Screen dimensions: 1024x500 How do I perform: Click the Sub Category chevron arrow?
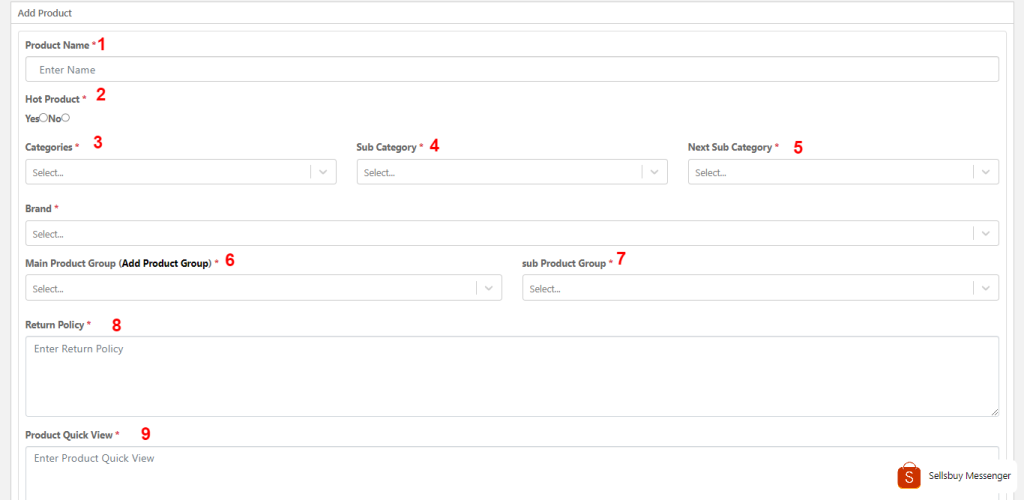[654, 172]
